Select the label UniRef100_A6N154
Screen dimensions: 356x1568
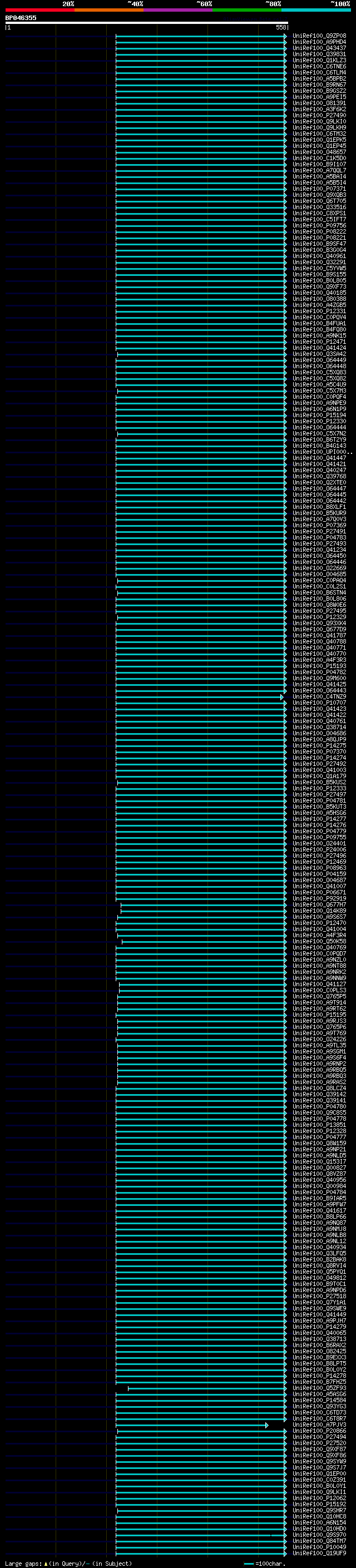coord(319,1522)
